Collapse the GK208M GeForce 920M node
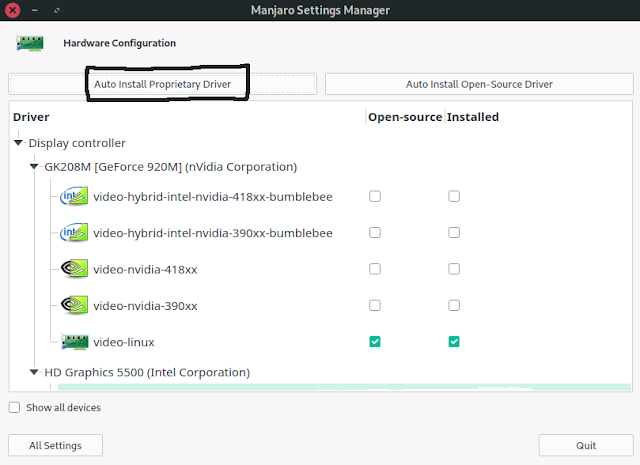Image resolution: width=640 pixels, height=465 pixels. pos(34,167)
